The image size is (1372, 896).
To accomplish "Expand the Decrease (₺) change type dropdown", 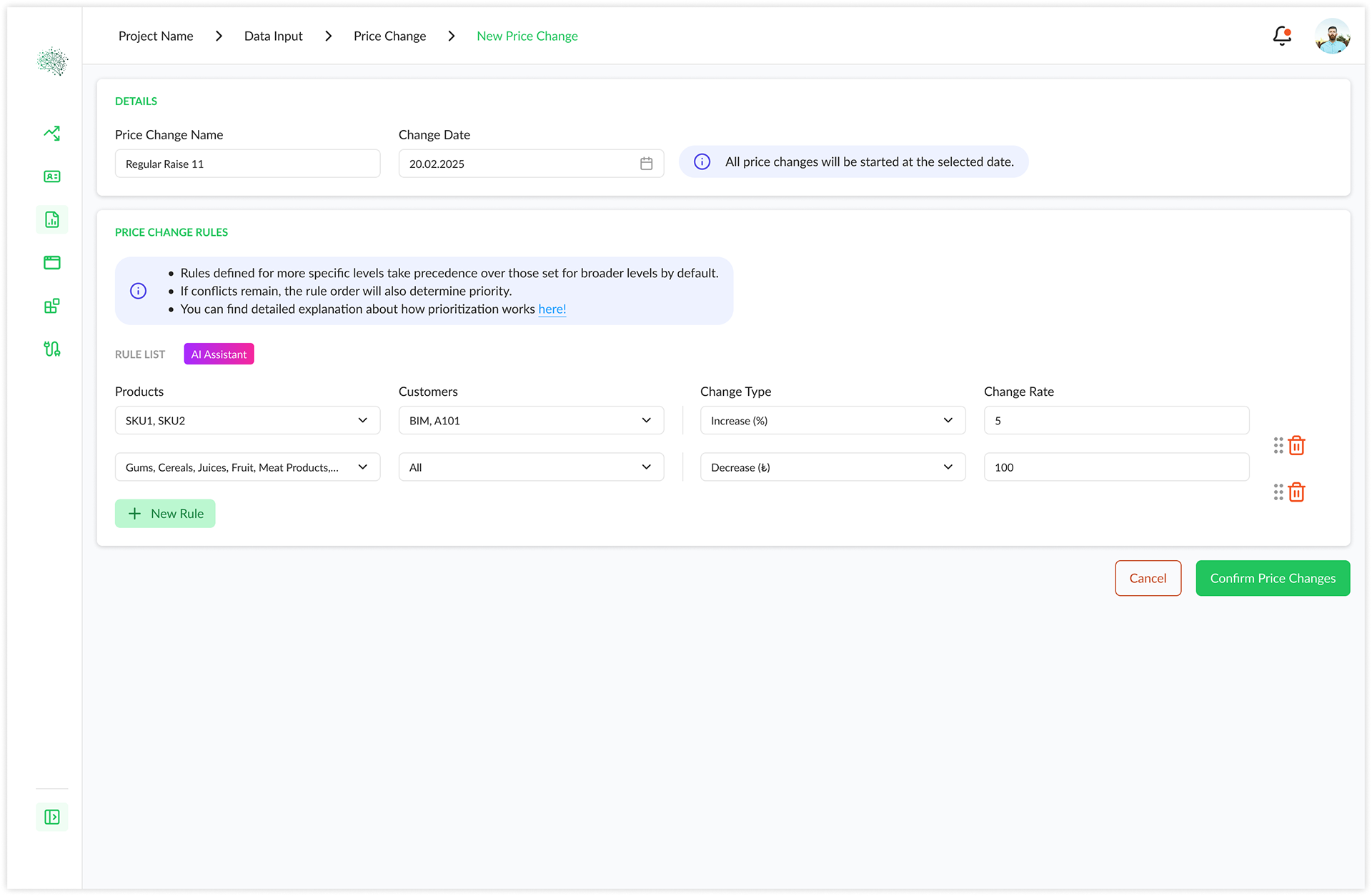I will pos(948,467).
